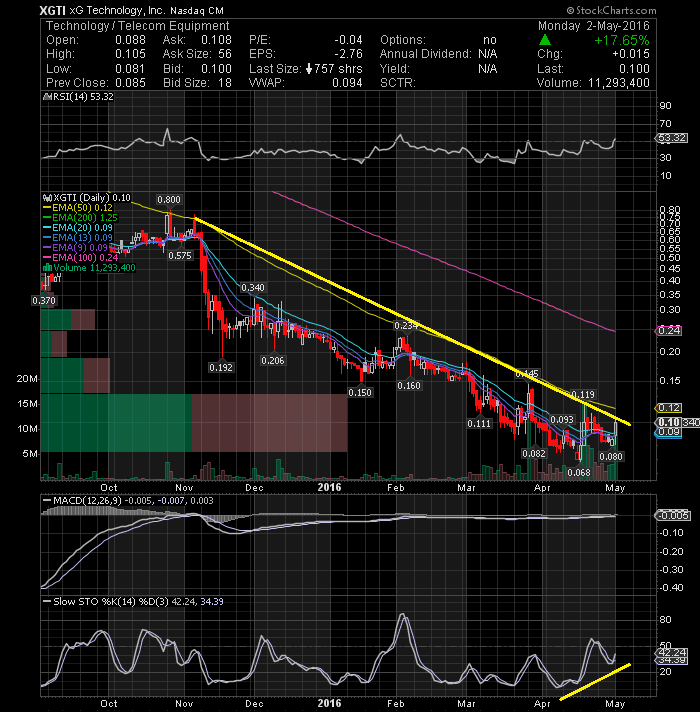The image size is (700, 712).
Task: Click the EPS value -2.76
Action: tap(348, 54)
